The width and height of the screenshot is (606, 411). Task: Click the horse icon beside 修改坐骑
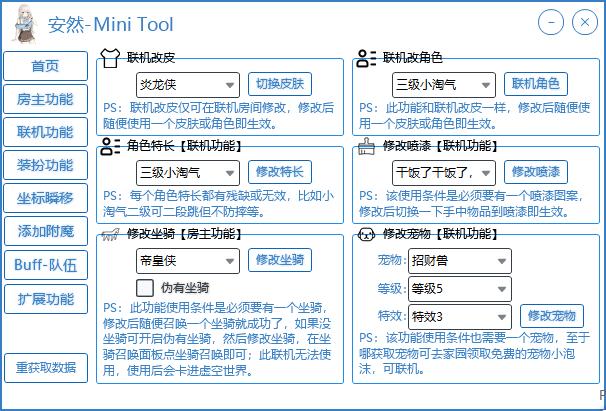tap(111, 234)
